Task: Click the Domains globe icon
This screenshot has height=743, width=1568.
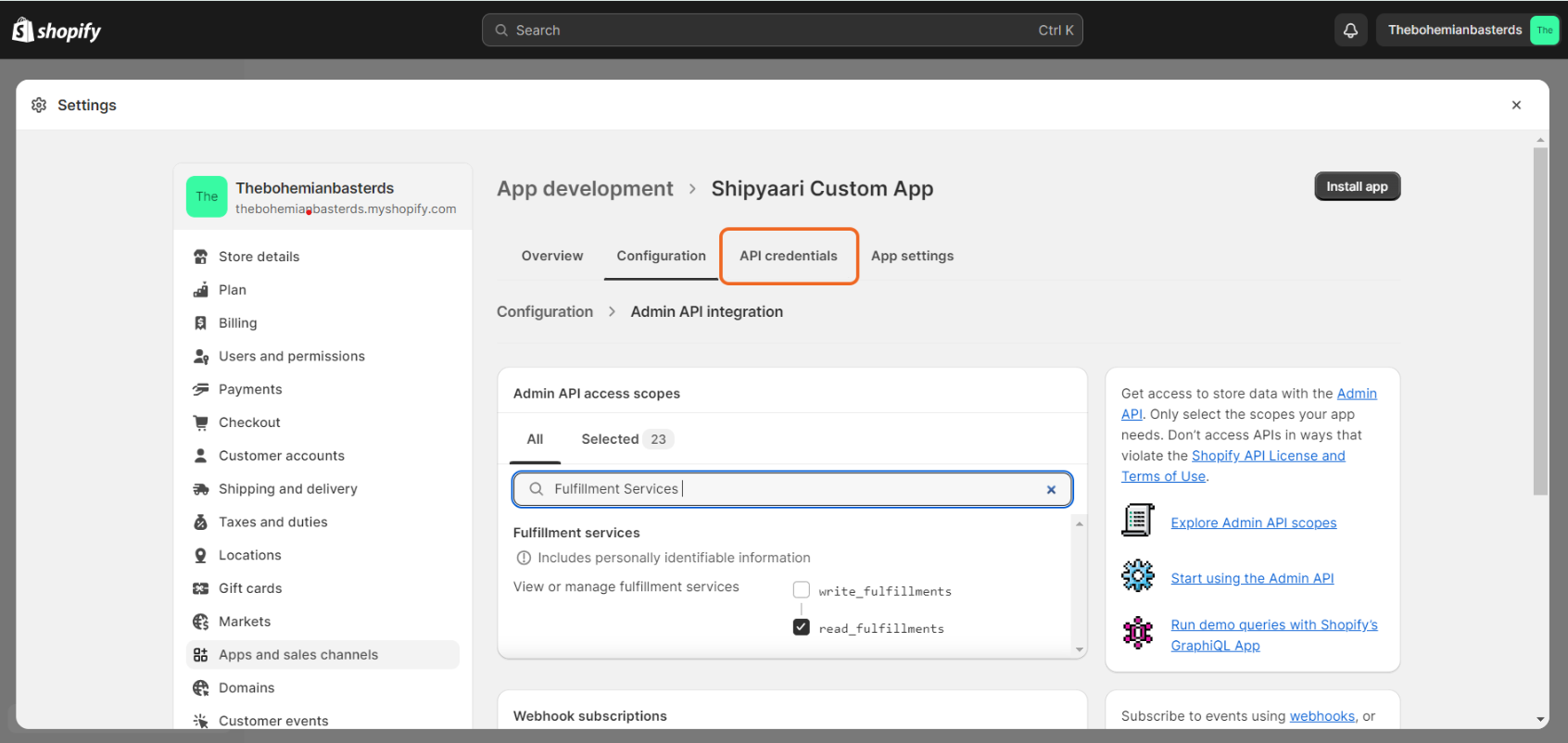Action: (200, 688)
